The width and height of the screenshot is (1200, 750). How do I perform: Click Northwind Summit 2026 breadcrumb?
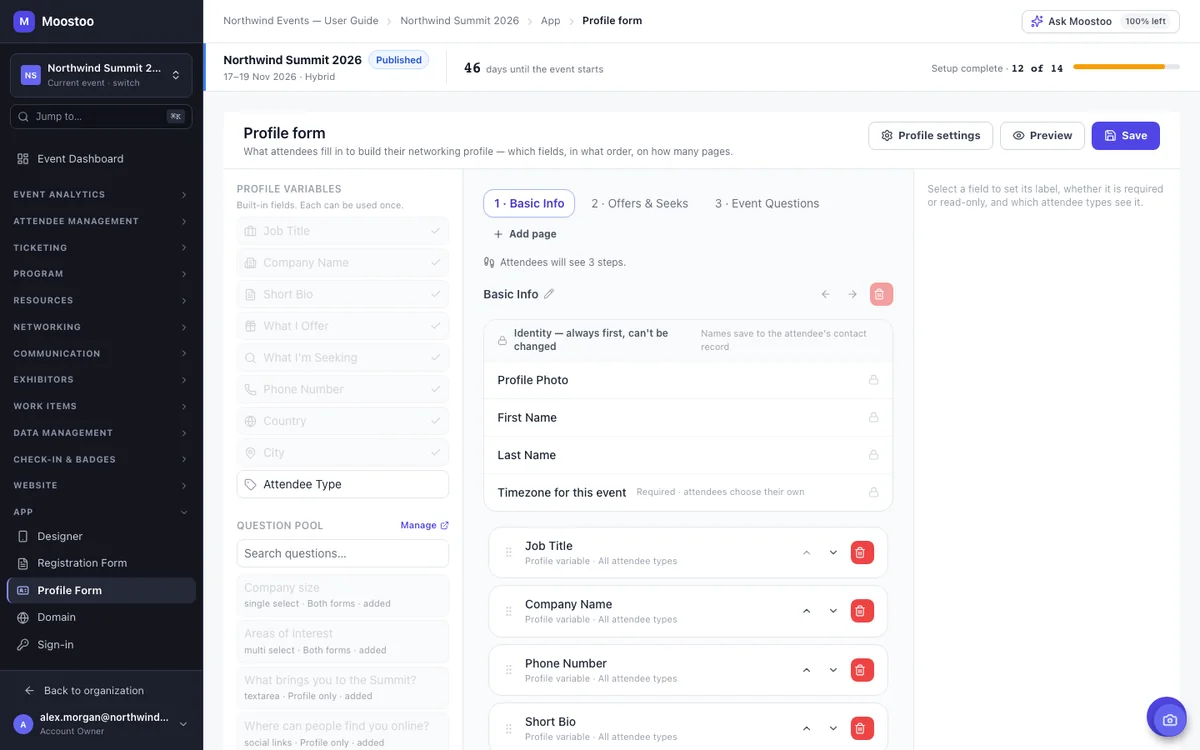[x=460, y=21]
